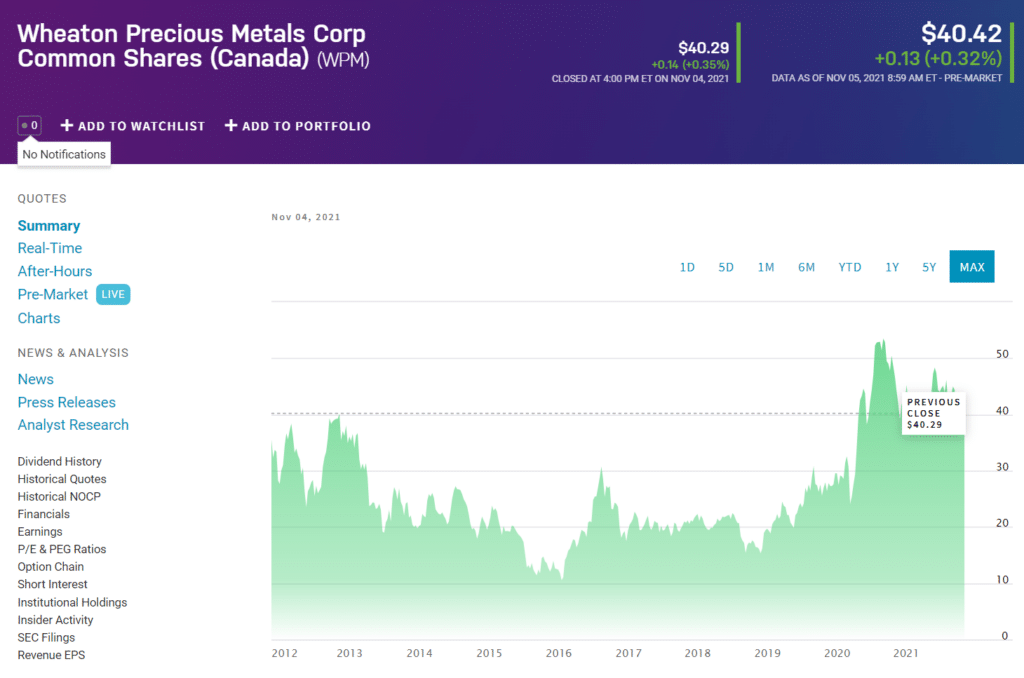Select the 5D chart range
Screen dimensions: 1024x678
click(726, 267)
